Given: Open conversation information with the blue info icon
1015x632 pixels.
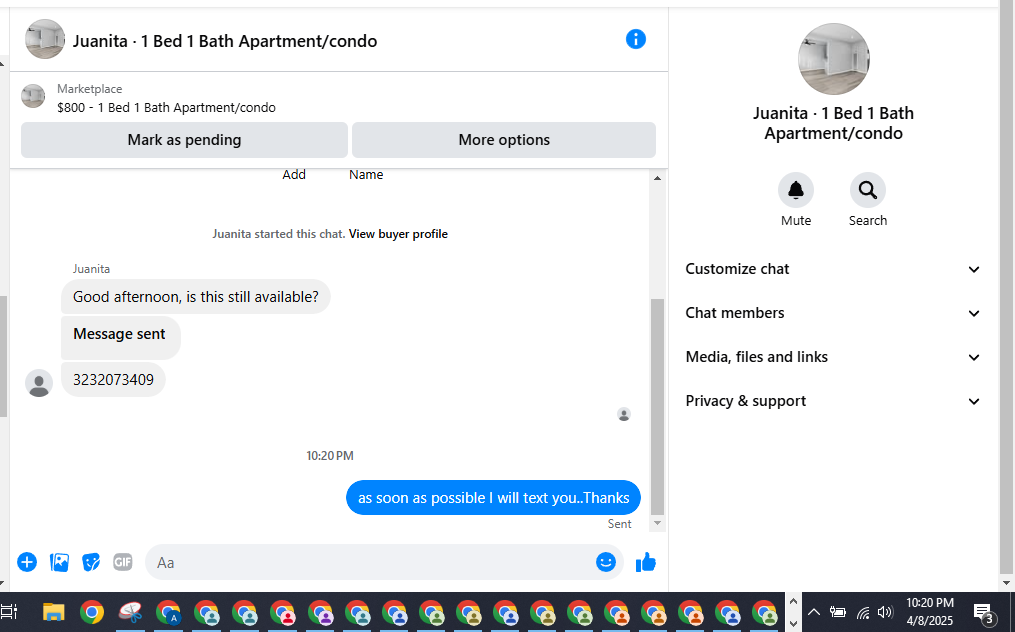Looking at the screenshot, I should 636,40.
